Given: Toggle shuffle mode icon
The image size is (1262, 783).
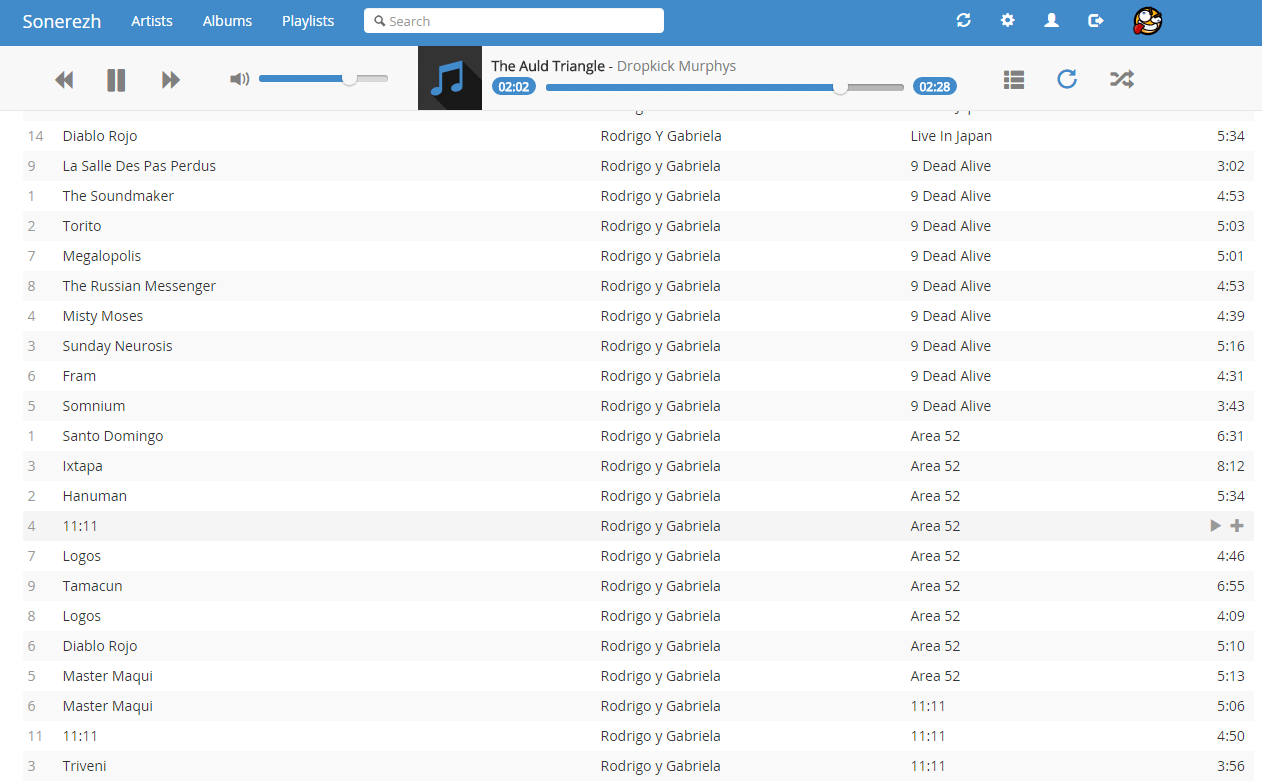Looking at the screenshot, I should [1122, 79].
